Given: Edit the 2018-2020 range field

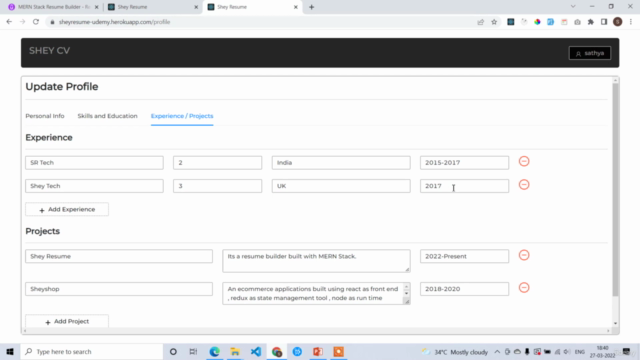Looking at the screenshot, I should coord(464,289).
